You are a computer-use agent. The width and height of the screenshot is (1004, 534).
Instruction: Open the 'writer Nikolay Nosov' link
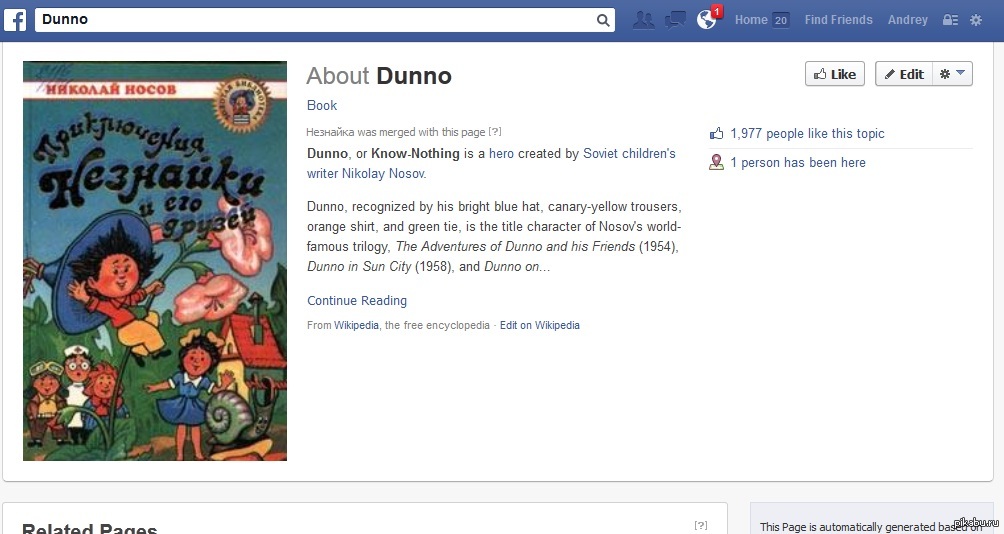pyautogui.click(x=366, y=174)
